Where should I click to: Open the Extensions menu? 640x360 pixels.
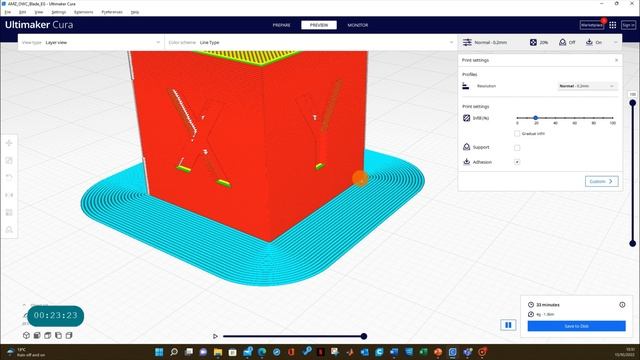tap(84, 12)
